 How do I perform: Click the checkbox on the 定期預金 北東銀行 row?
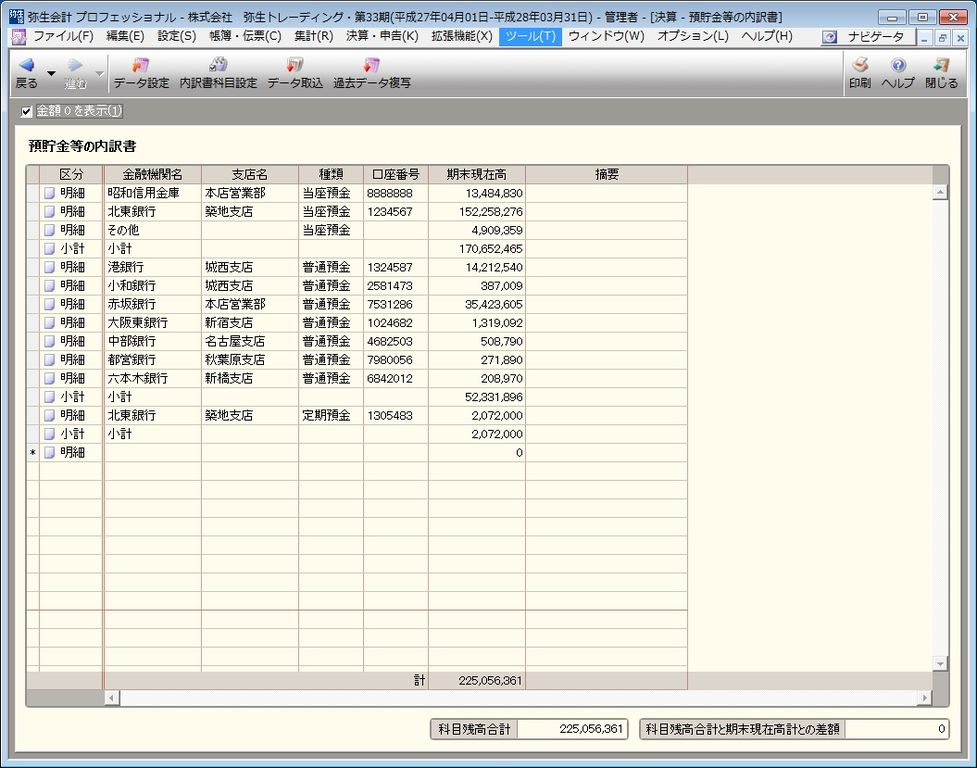(46, 415)
